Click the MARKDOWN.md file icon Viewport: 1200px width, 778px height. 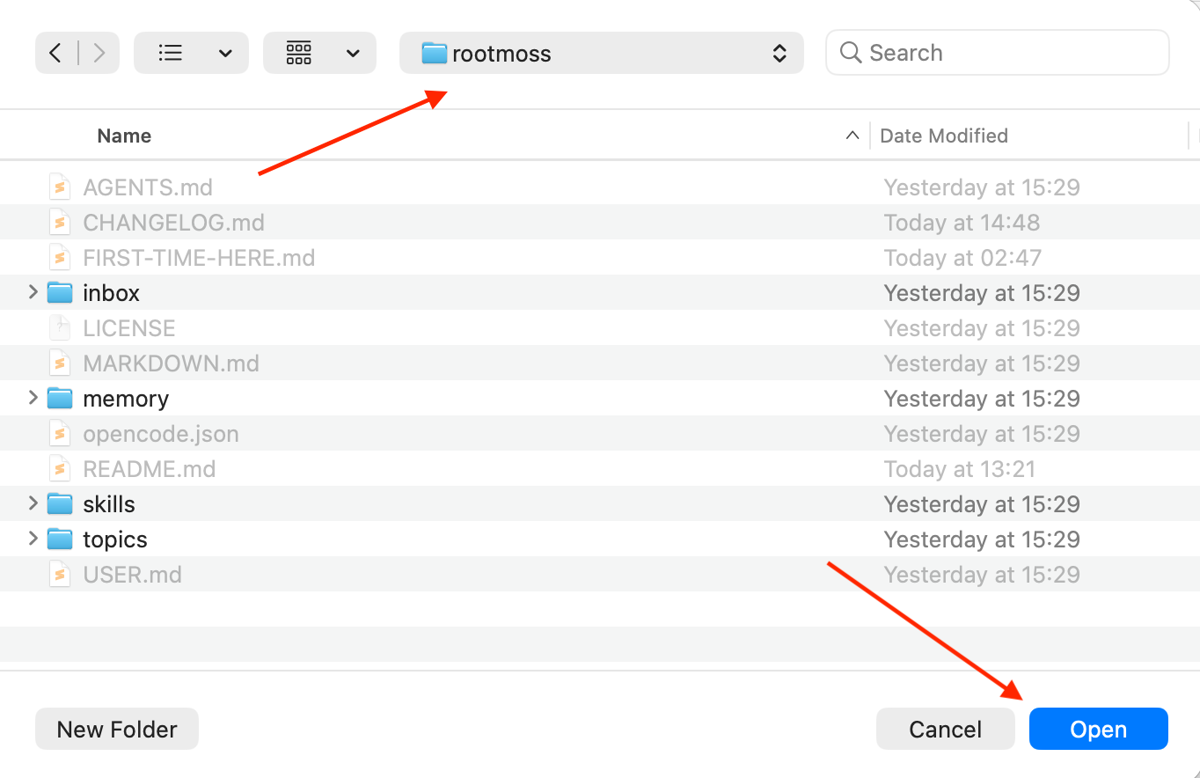[60, 363]
